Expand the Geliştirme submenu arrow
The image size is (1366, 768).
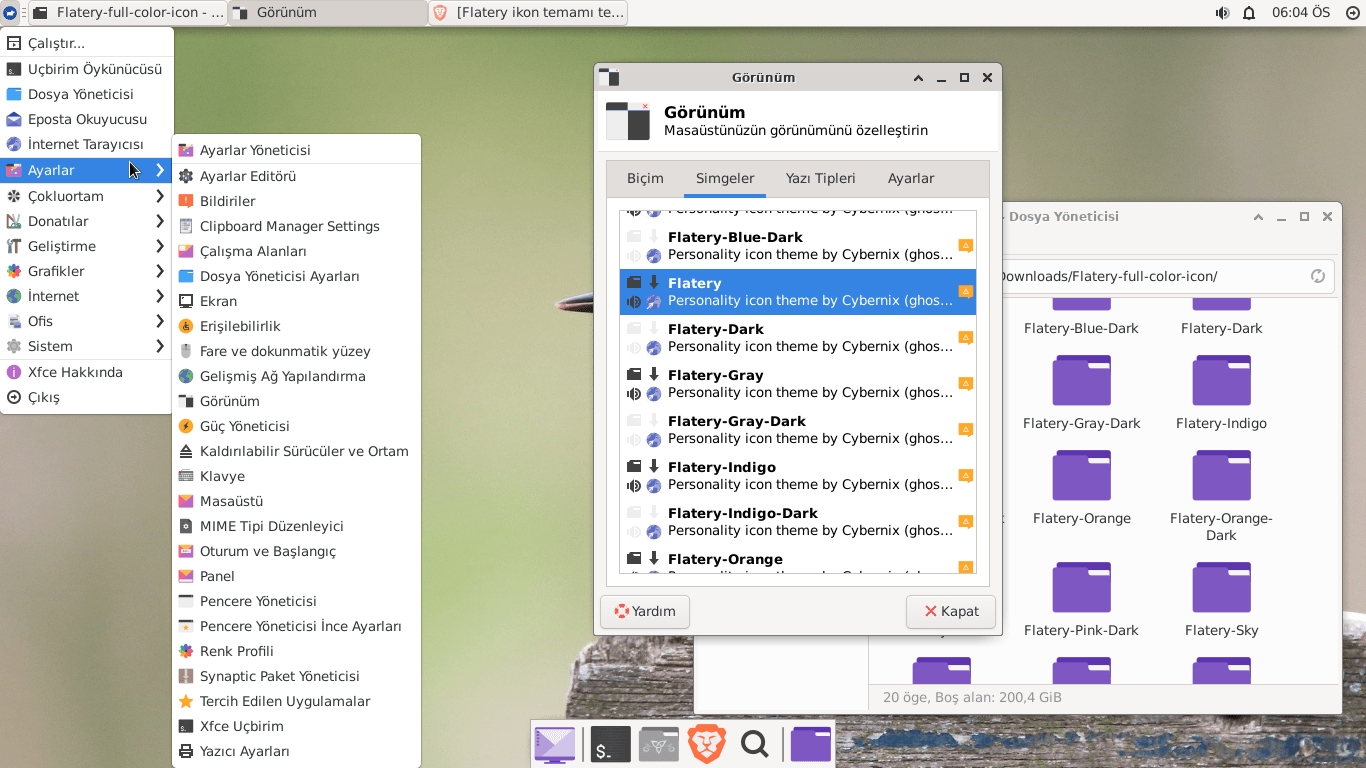point(160,246)
